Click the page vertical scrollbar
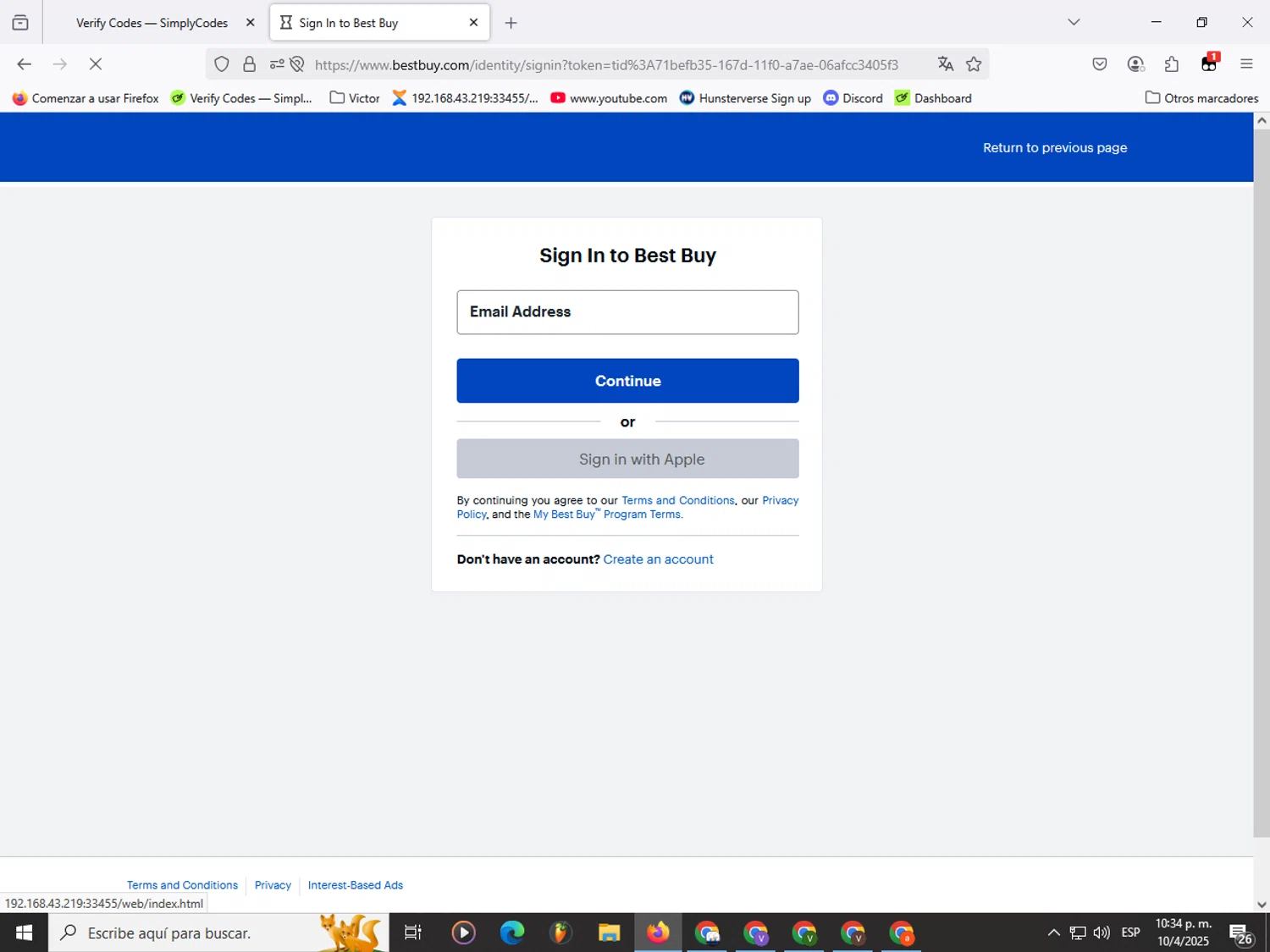The width and height of the screenshot is (1270, 952). (1262, 483)
